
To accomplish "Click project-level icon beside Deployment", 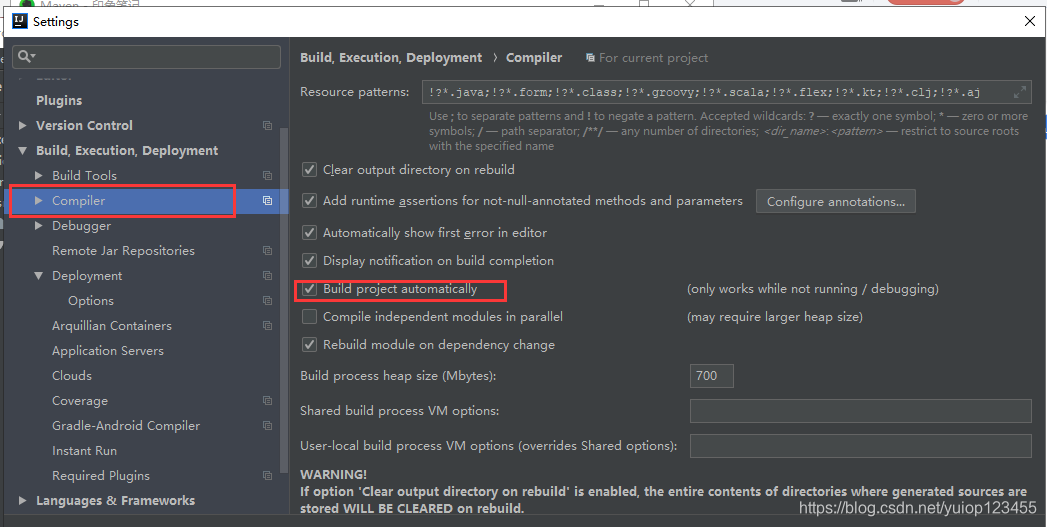I will [267, 276].
